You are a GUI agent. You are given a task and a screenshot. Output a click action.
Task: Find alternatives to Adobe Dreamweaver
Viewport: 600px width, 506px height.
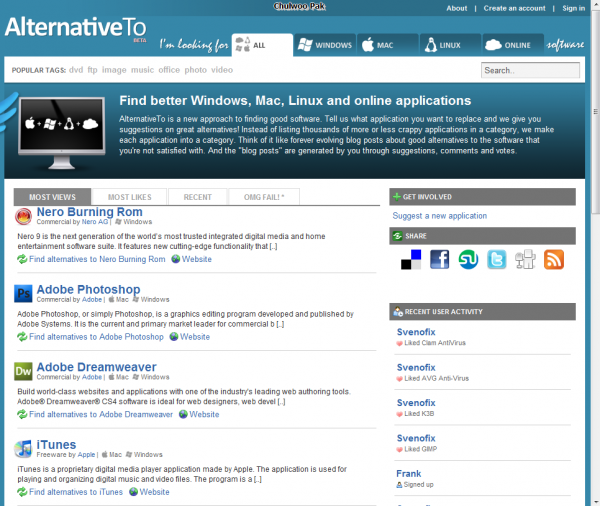(101, 415)
